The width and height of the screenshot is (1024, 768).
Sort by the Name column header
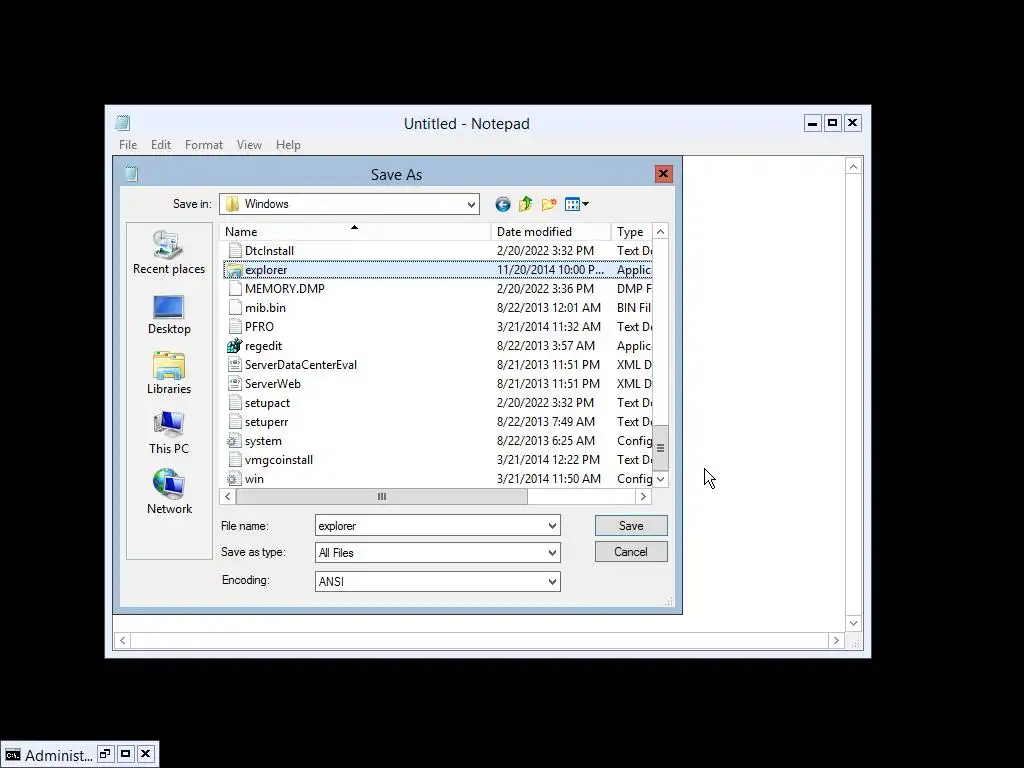355,232
